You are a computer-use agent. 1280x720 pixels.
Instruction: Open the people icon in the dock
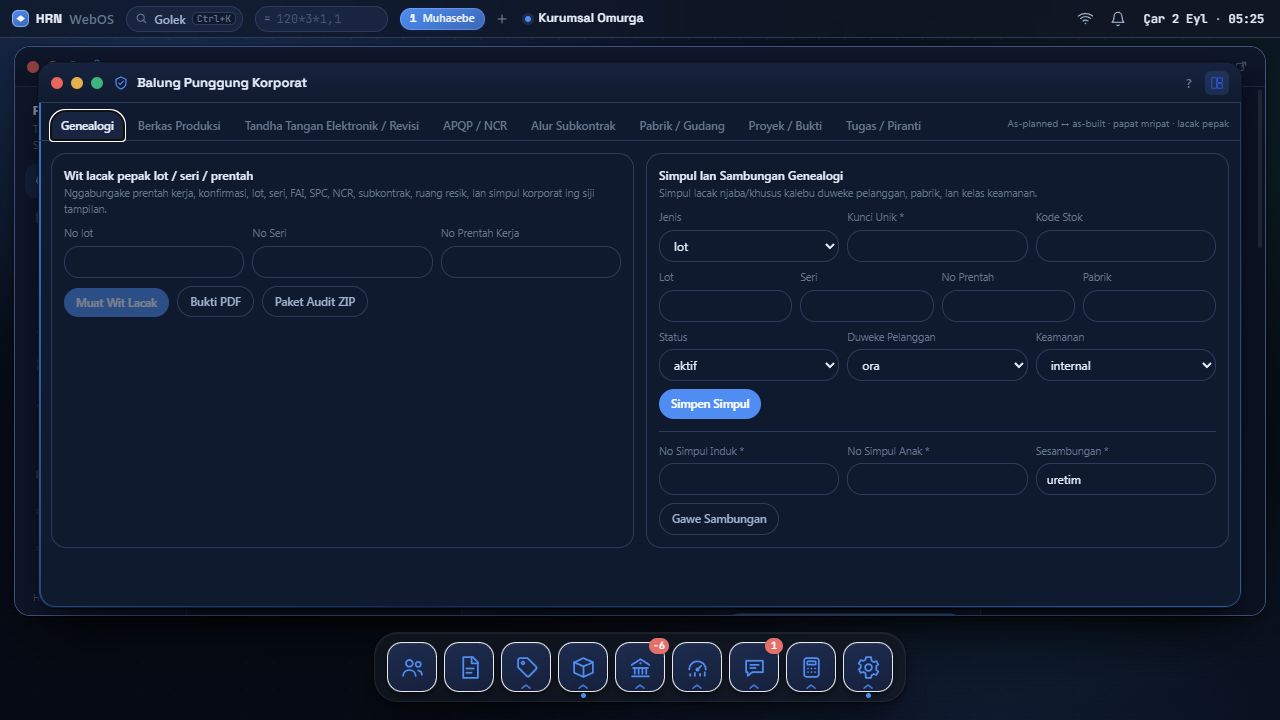(x=412, y=667)
